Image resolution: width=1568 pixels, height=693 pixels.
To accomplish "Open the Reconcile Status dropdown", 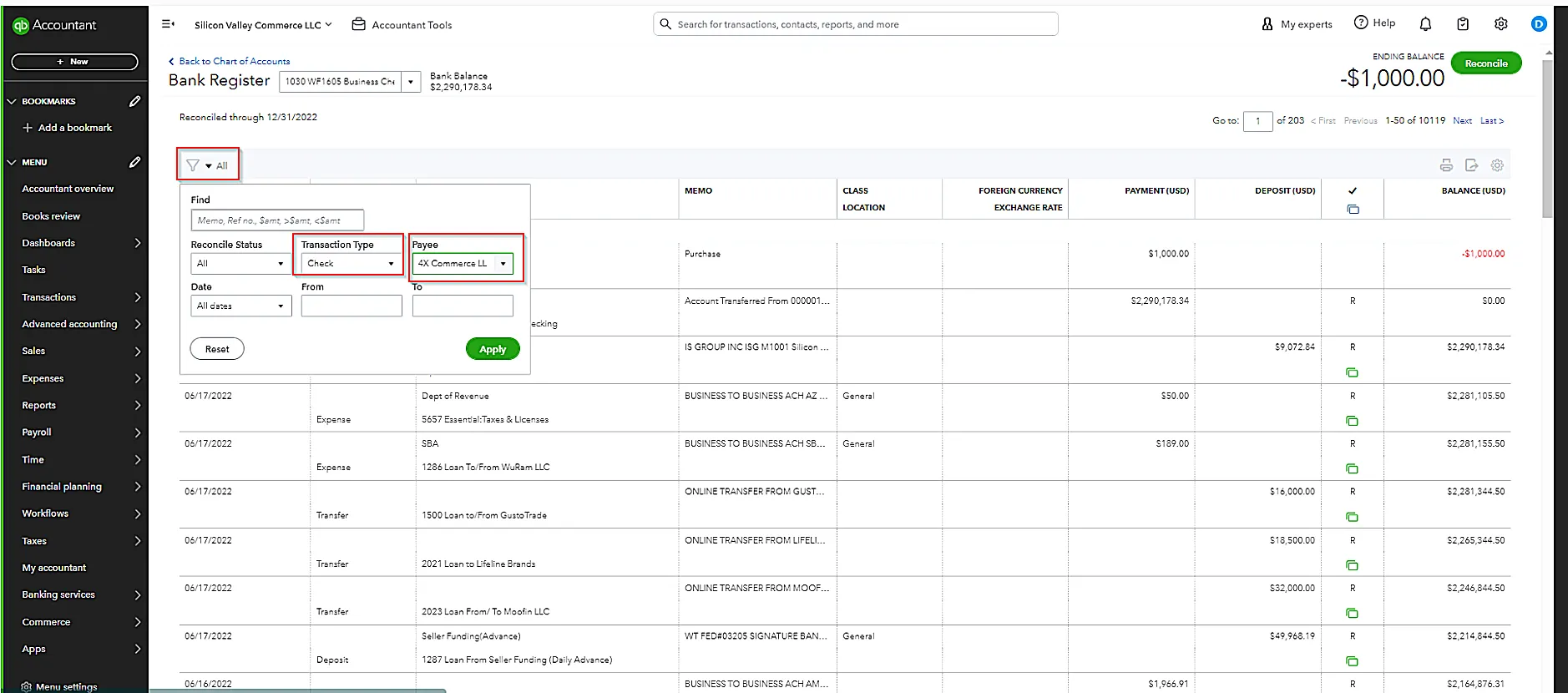I will pyautogui.click(x=241, y=263).
